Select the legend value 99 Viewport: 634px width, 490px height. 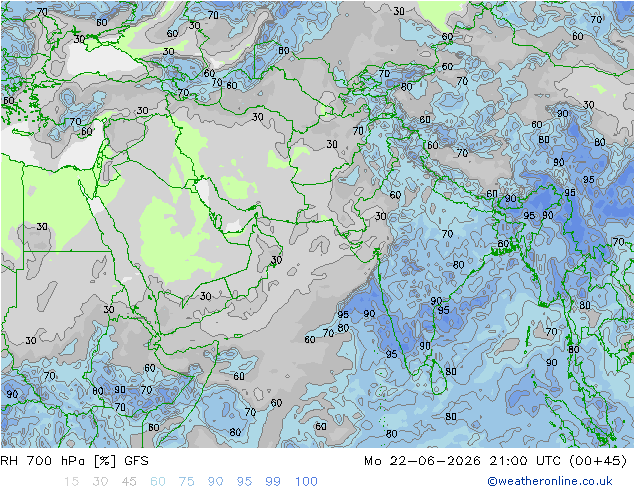coord(273,481)
